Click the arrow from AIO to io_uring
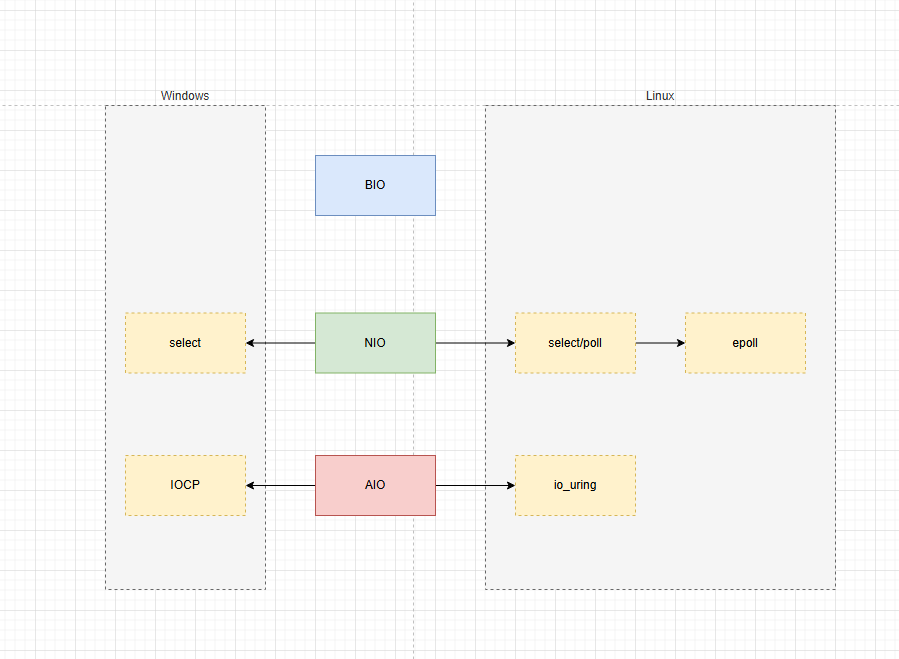899x659 pixels. click(x=475, y=486)
